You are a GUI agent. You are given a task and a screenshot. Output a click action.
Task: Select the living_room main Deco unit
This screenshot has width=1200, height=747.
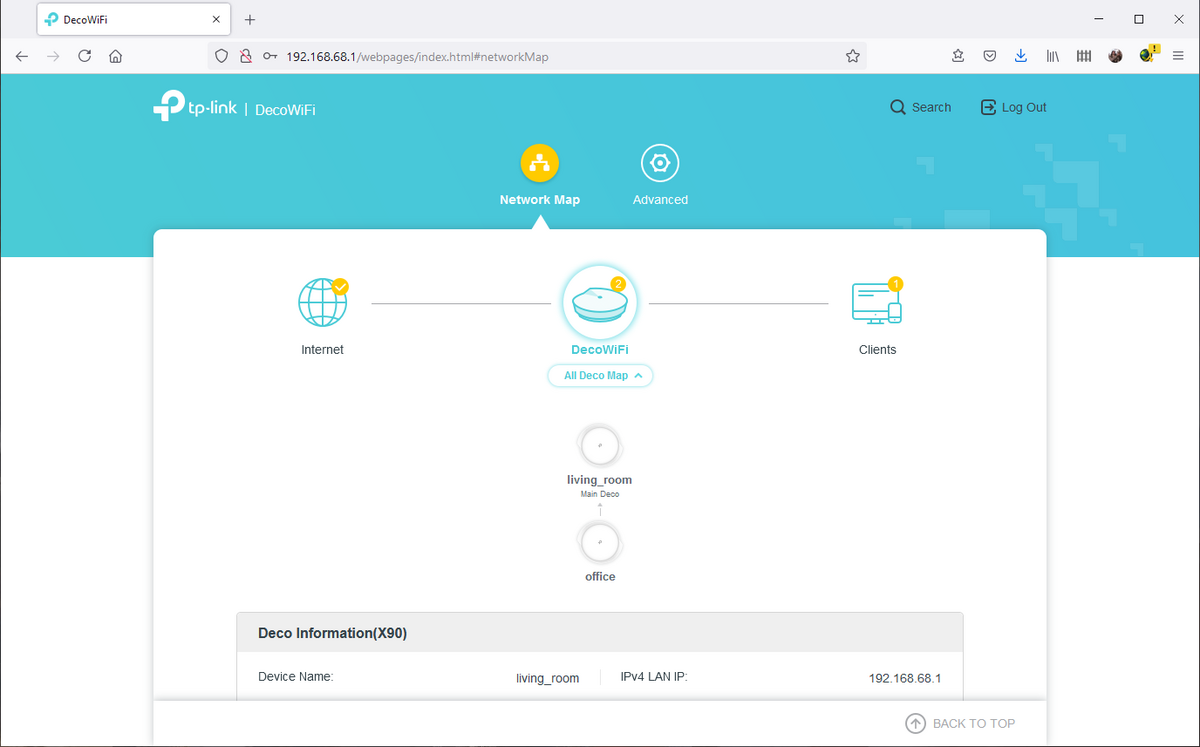[600, 446]
